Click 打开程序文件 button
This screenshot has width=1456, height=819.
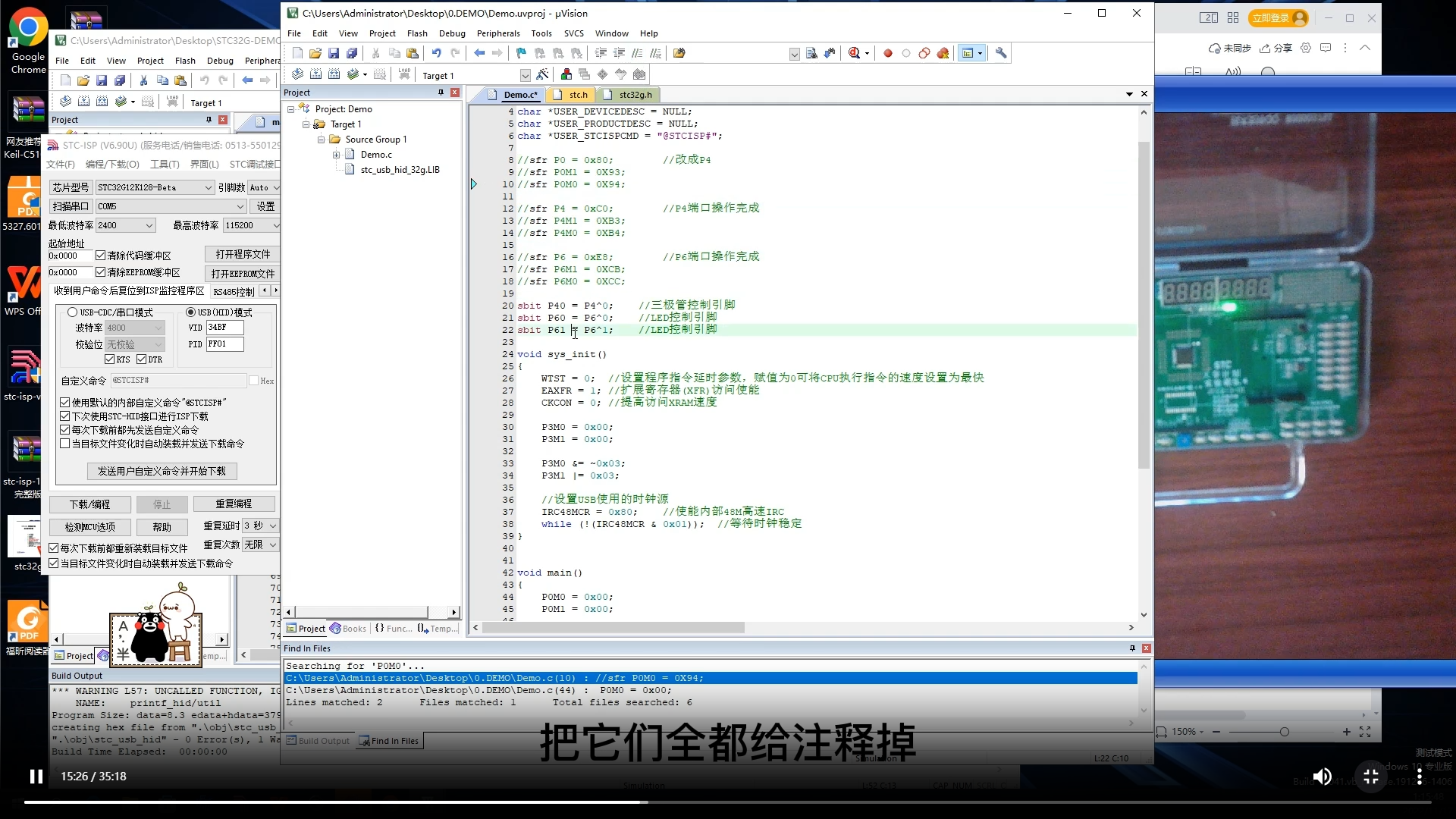tap(243, 254)
